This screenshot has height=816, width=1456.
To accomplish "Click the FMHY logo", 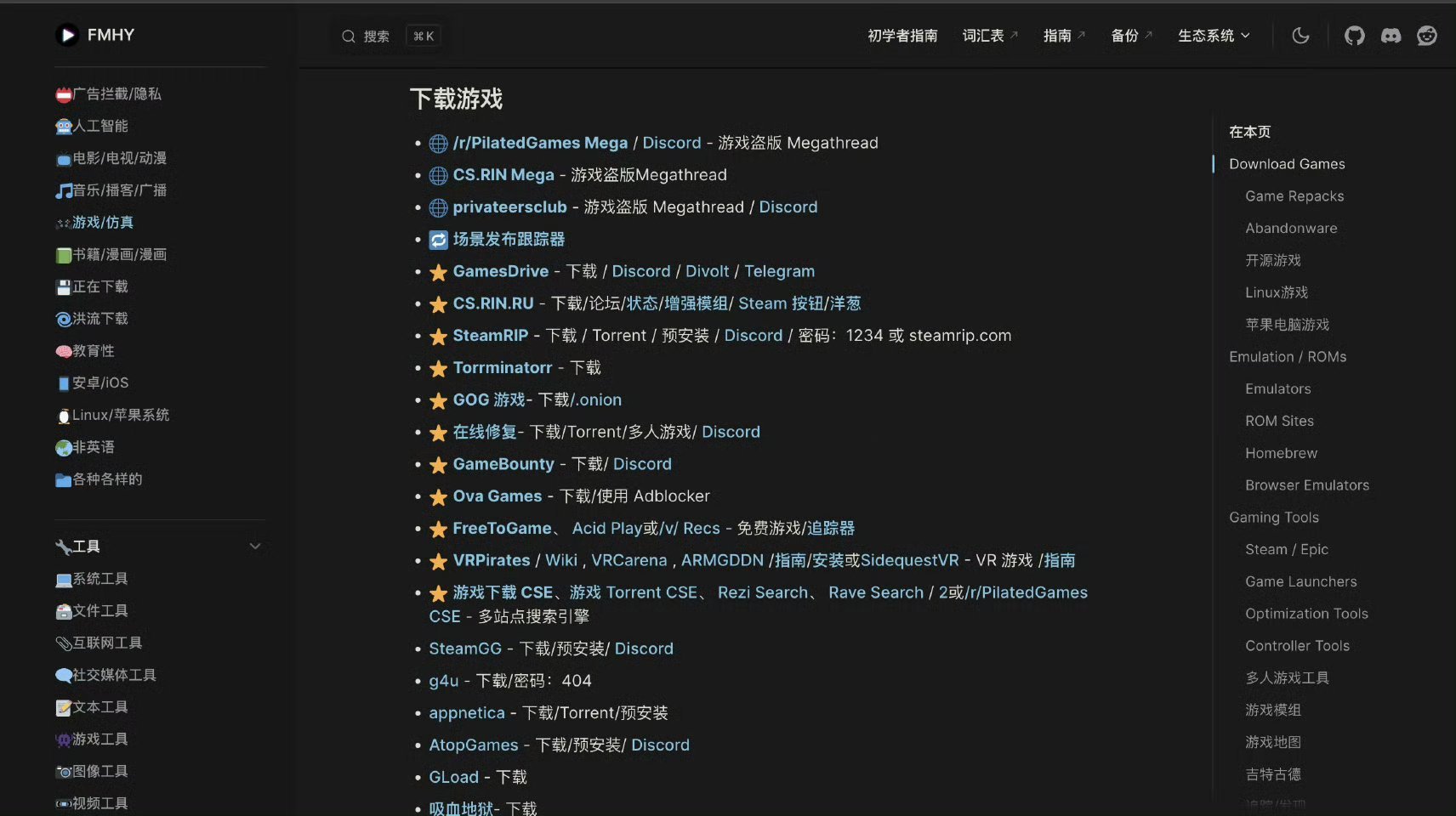I will [95, 35].
